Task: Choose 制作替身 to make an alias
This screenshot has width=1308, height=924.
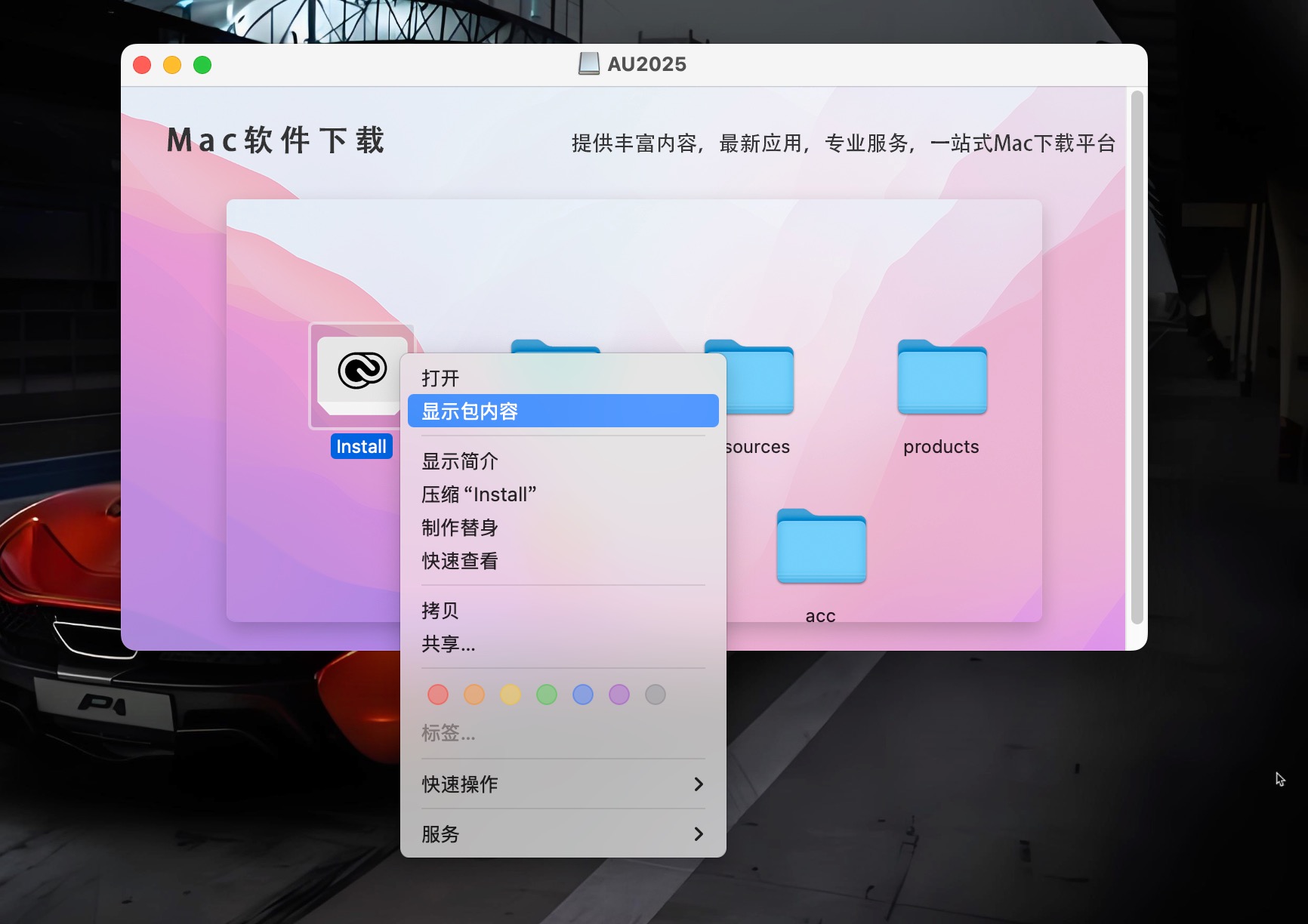Action: 460,528
